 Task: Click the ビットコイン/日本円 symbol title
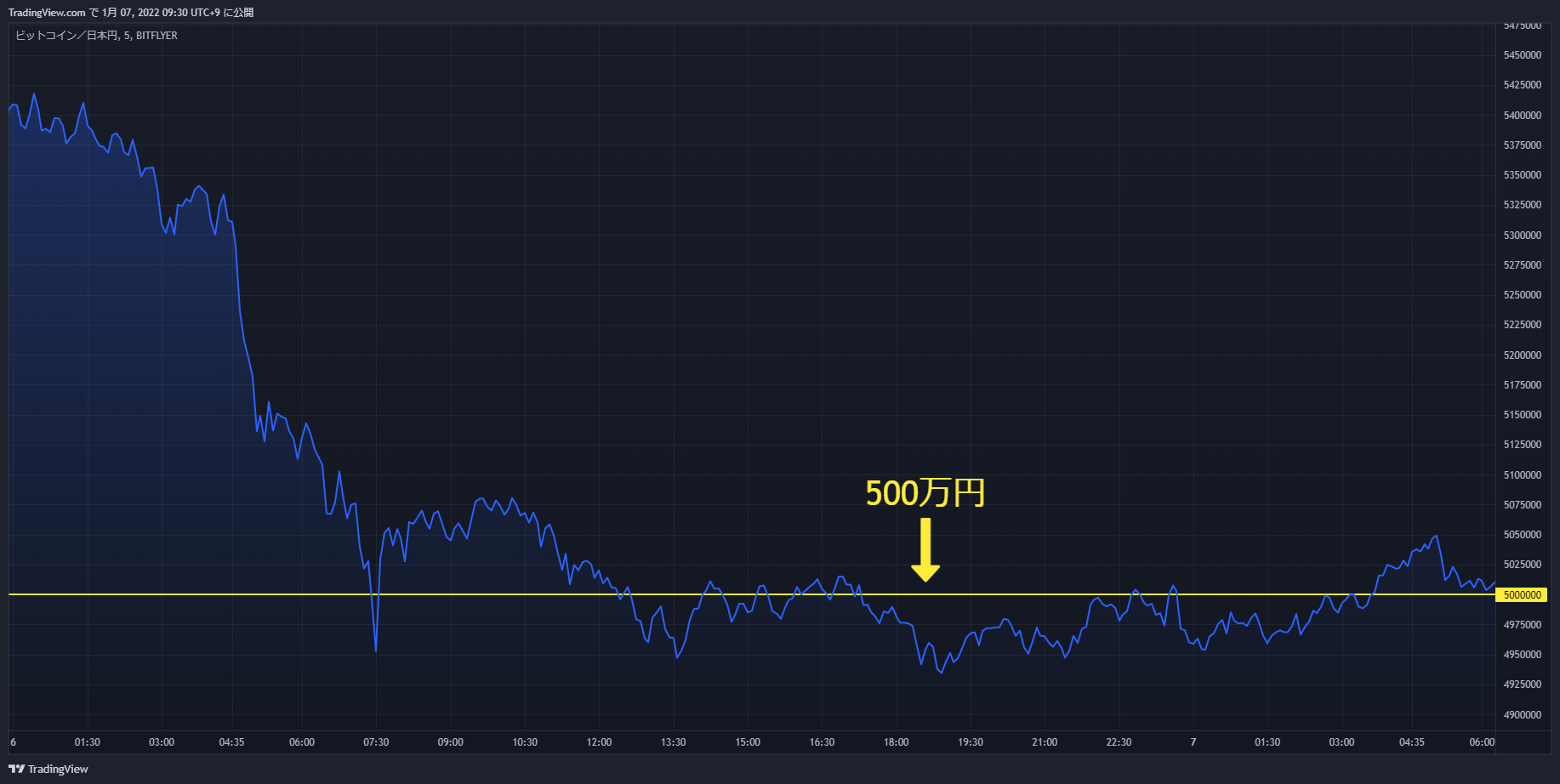(x=96, y=36)
